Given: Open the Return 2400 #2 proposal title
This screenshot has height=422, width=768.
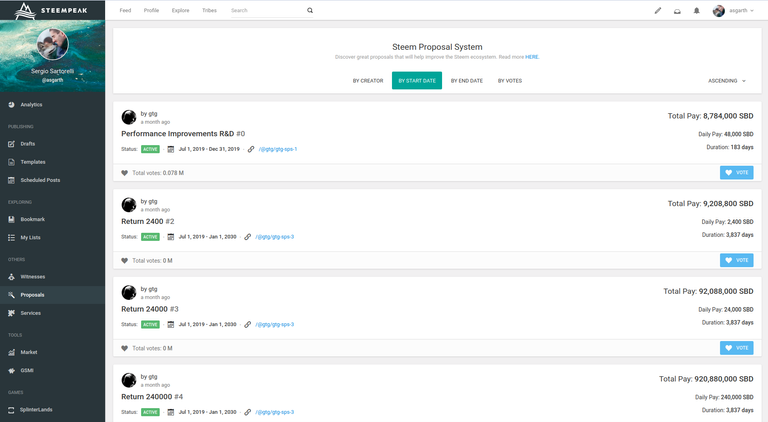Looking at the screenshot, I should pos(147,221).
